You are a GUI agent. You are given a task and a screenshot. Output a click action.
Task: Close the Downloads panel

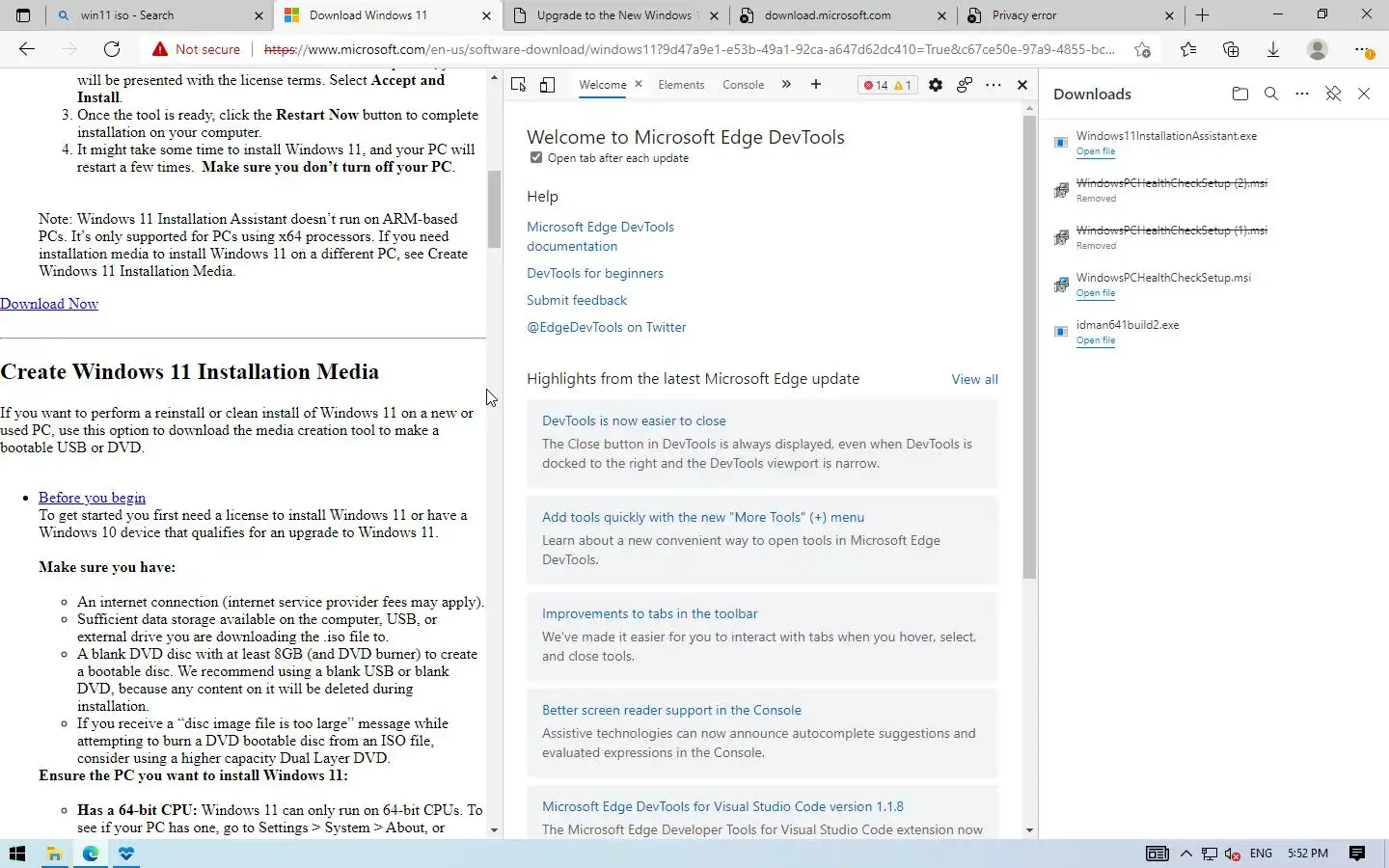tap(1364, 94)
